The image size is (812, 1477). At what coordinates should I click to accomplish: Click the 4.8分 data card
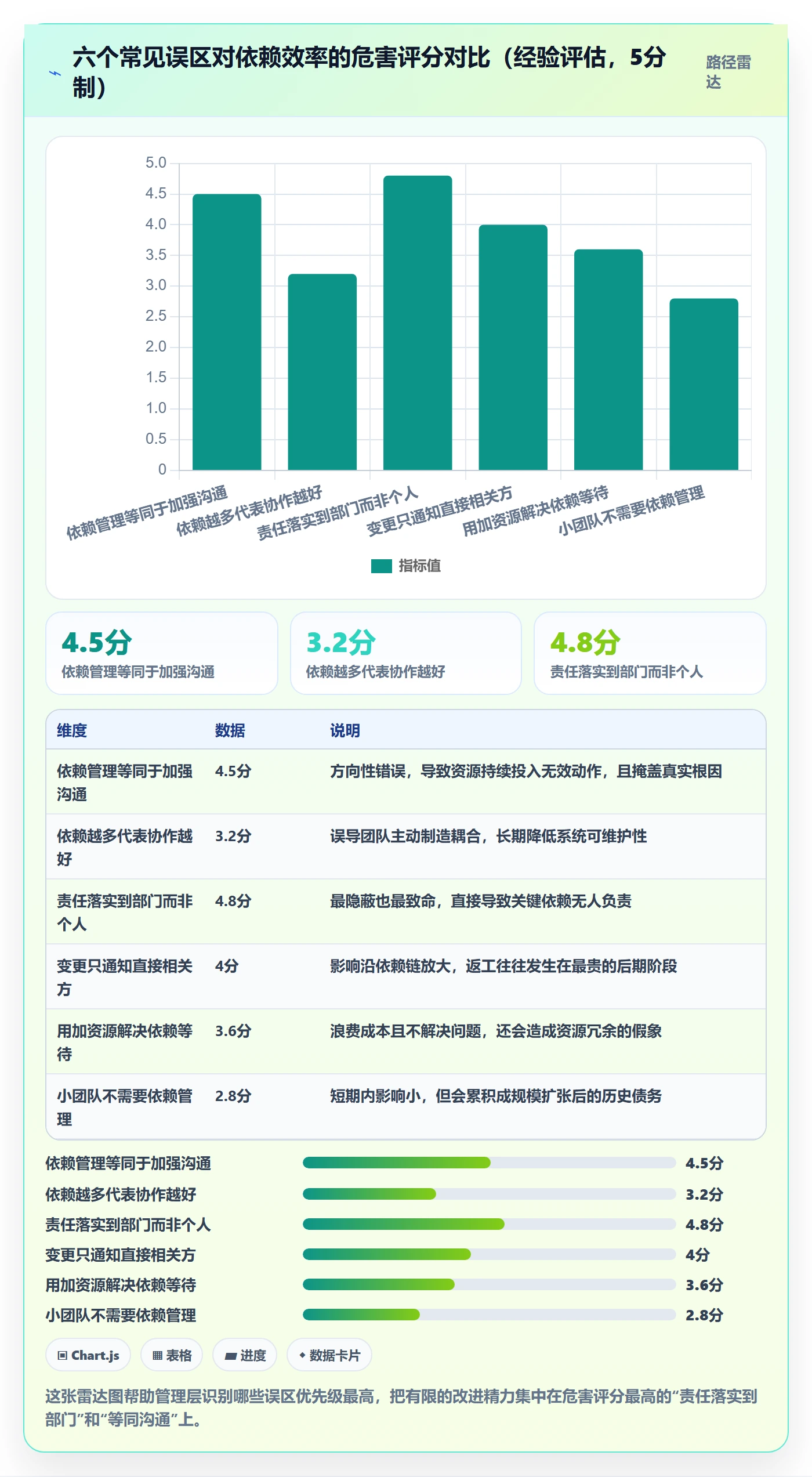(650, 653)
